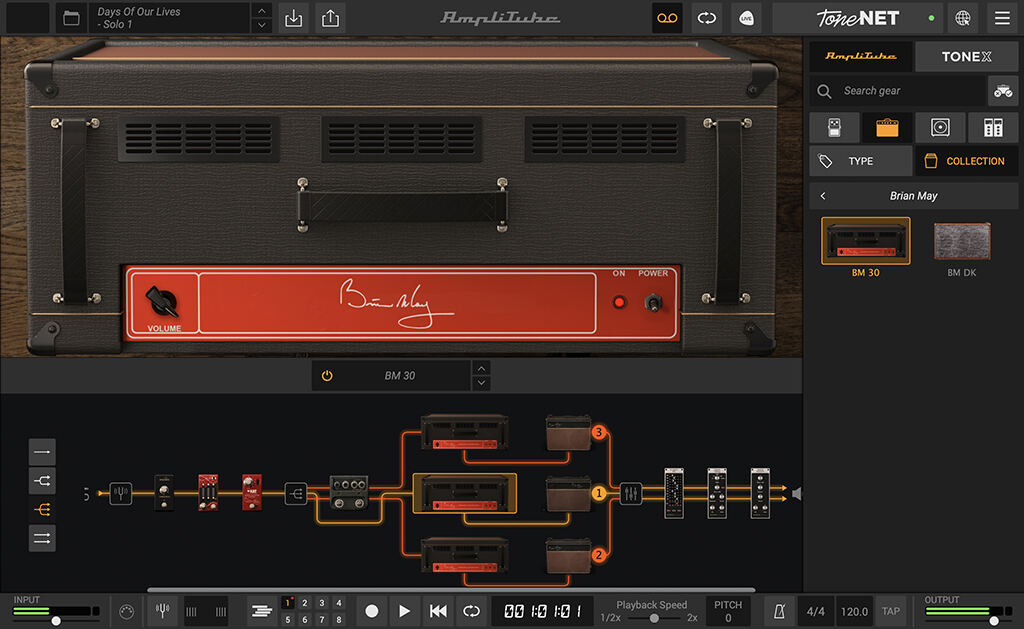Select the BM DK cabinet thumbnail
Image resolution: width=1024 pixels, height=629 pixels.
[x=961, y=240]
